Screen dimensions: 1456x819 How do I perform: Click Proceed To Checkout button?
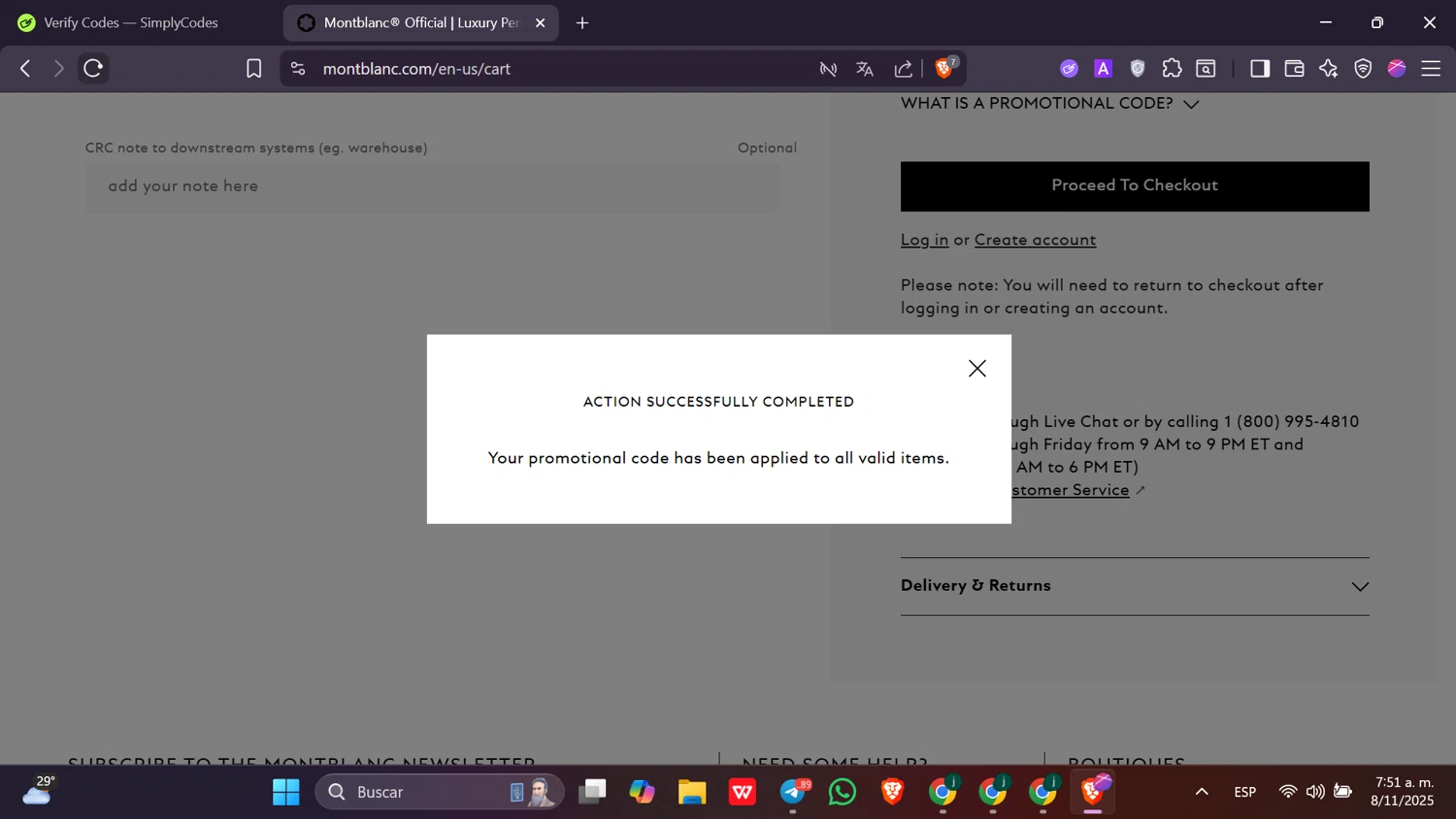click(x=1135, y=186)
